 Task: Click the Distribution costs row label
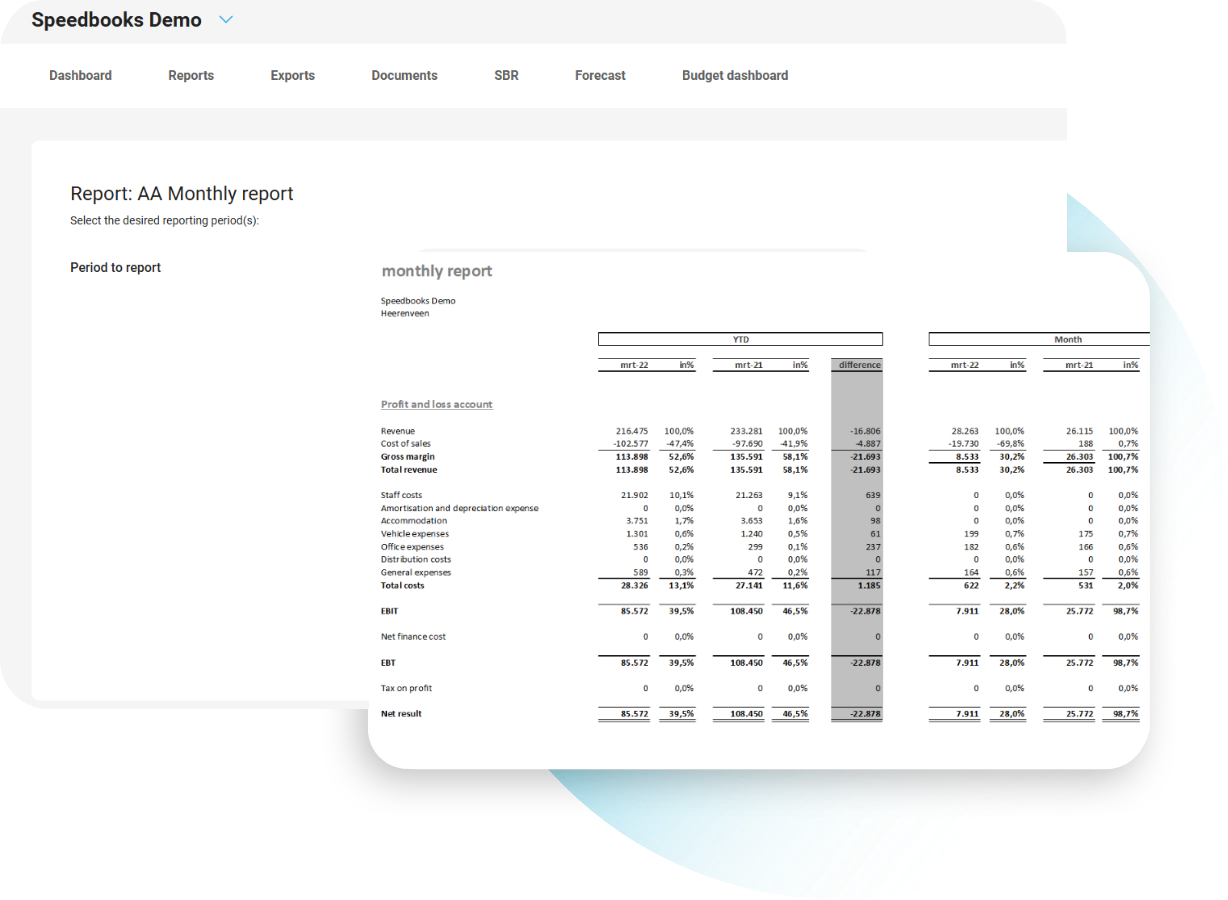(x=416, y=560)
